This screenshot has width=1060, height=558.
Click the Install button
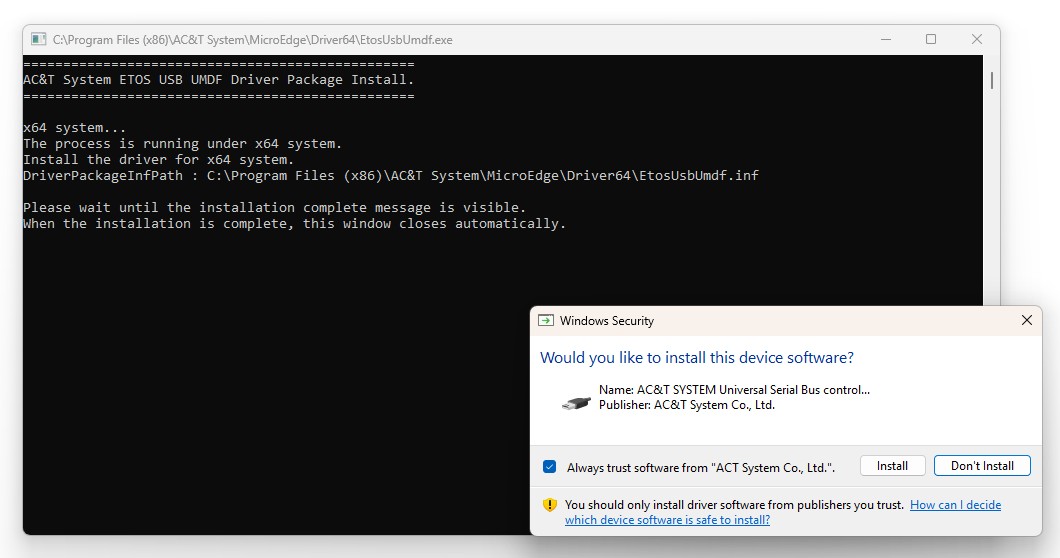pos(892,466)
